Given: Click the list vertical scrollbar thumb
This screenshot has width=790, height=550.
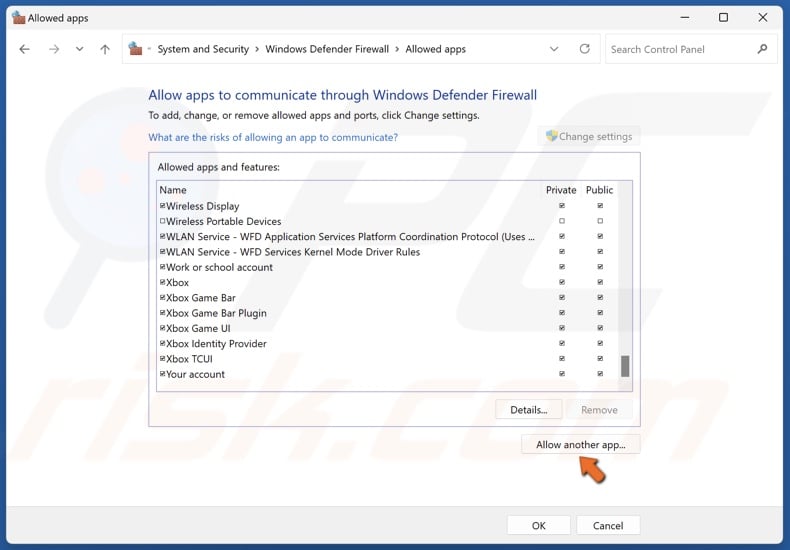Looking at the screenshot, I should coord(625,366).
